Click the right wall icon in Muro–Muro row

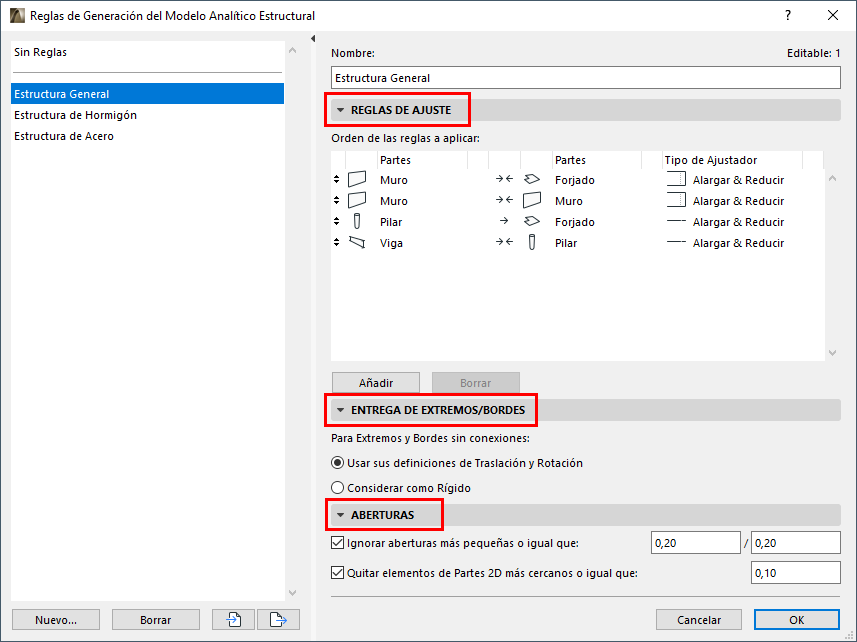(532, 201)
